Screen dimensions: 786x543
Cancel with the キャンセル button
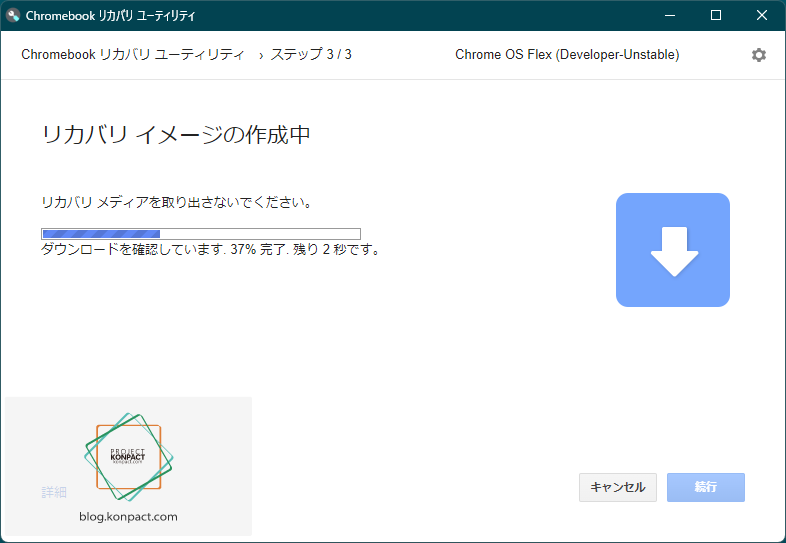[618, 487]
